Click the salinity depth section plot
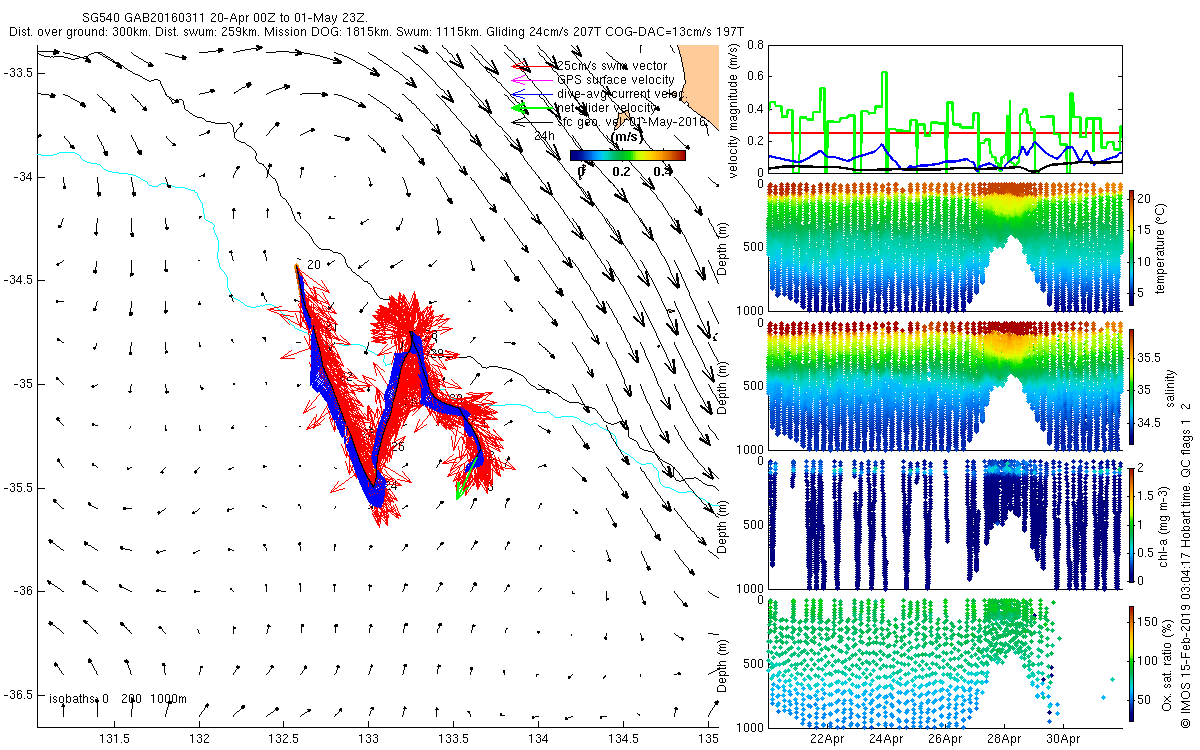The width and height of the screenshot is (1200, 750). tap(945, 385)
